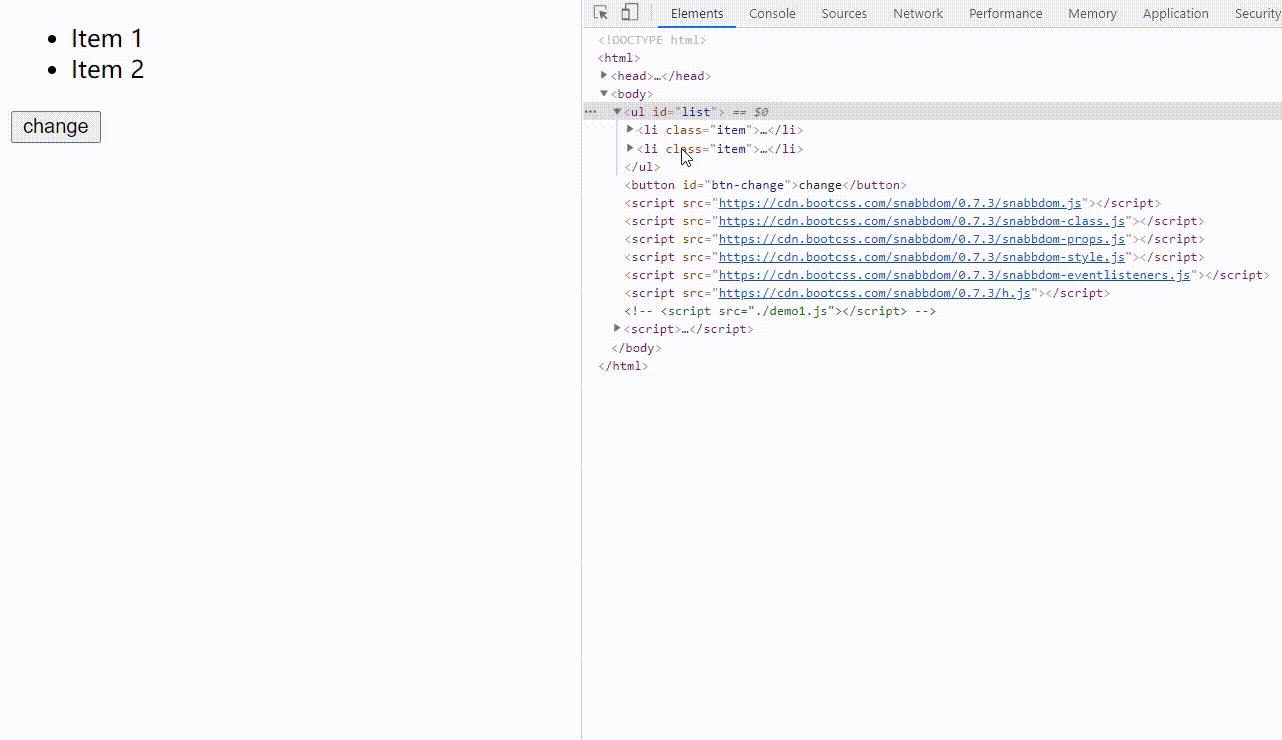Image resolution: width=1282 pixels, height=740 pixels.
Task: Open the Memory tab
Action: pyautogui.click(x=1092, y=13)
